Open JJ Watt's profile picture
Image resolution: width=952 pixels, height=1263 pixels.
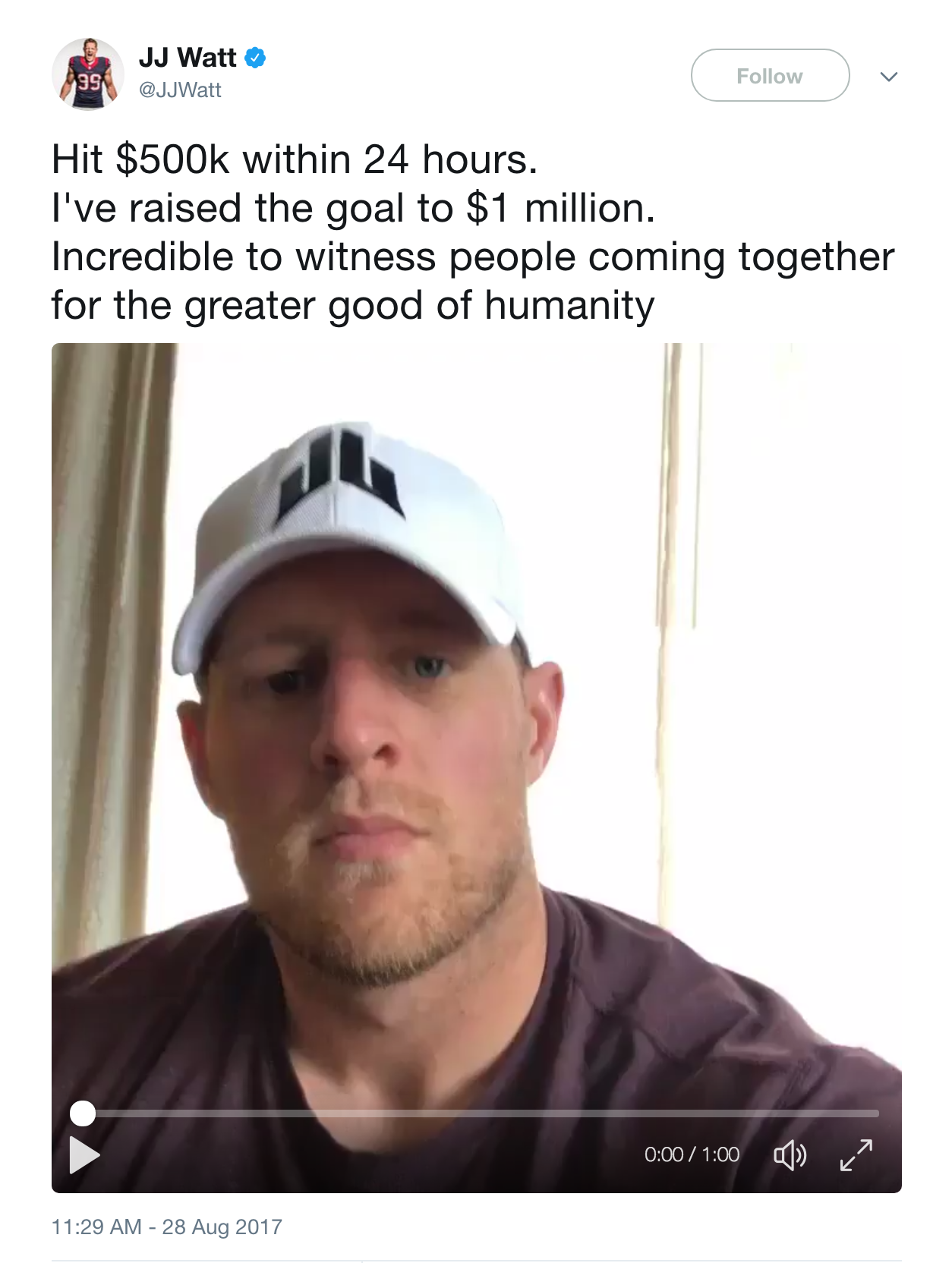point(88,74)
